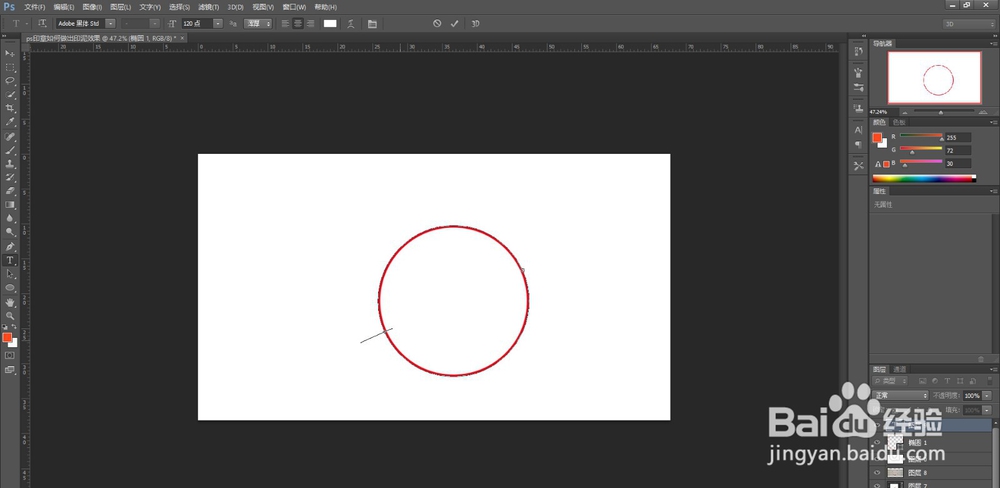Select the Move tool
Viewport: 1000px width, 488px height.
(x=10, y=54)
